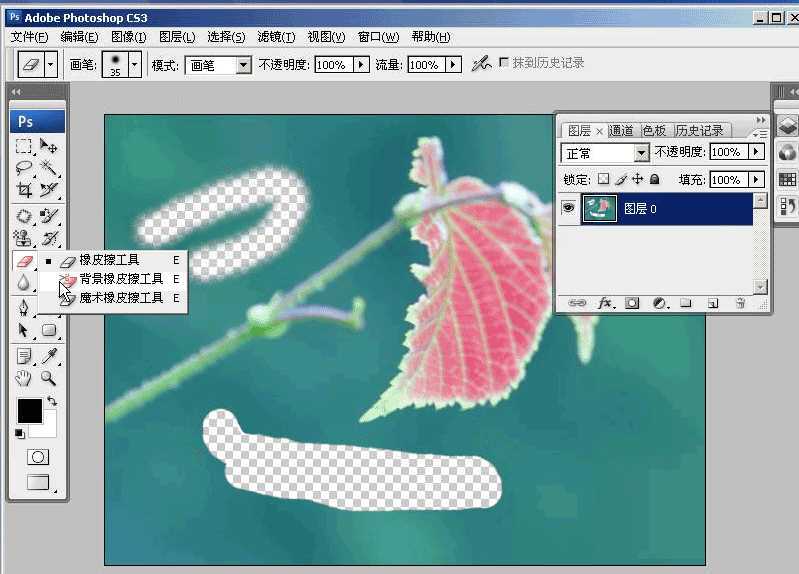Open options bar 不透明度 slider arrow

click(361, 65)
